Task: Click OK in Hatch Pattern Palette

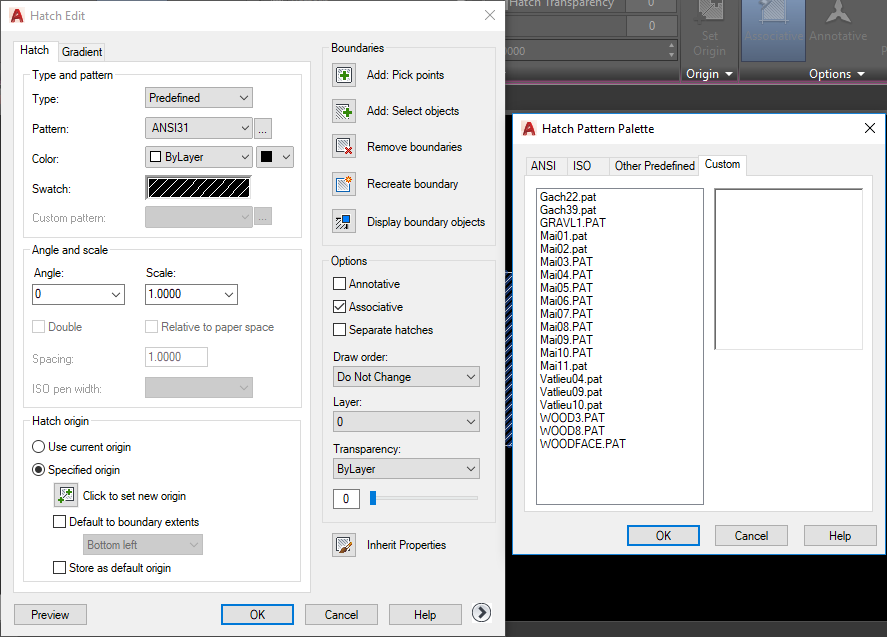Action: pos(663,536)
